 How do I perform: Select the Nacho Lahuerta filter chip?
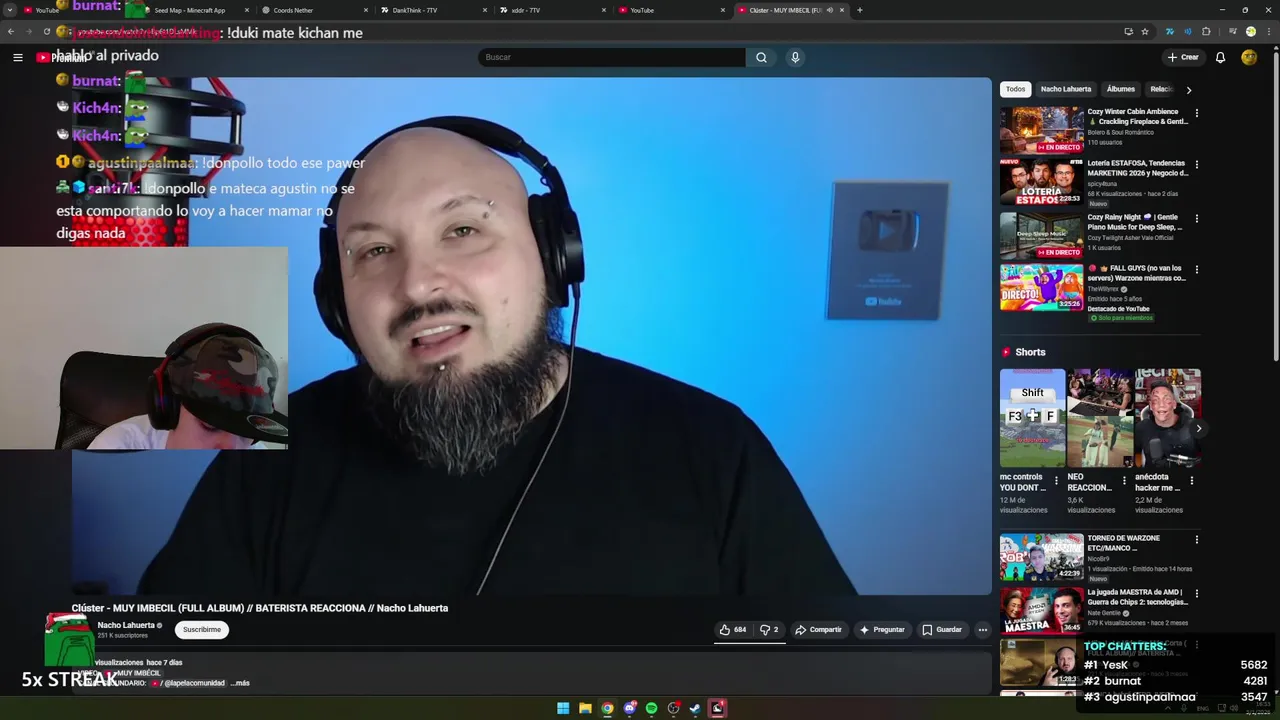1066,89
